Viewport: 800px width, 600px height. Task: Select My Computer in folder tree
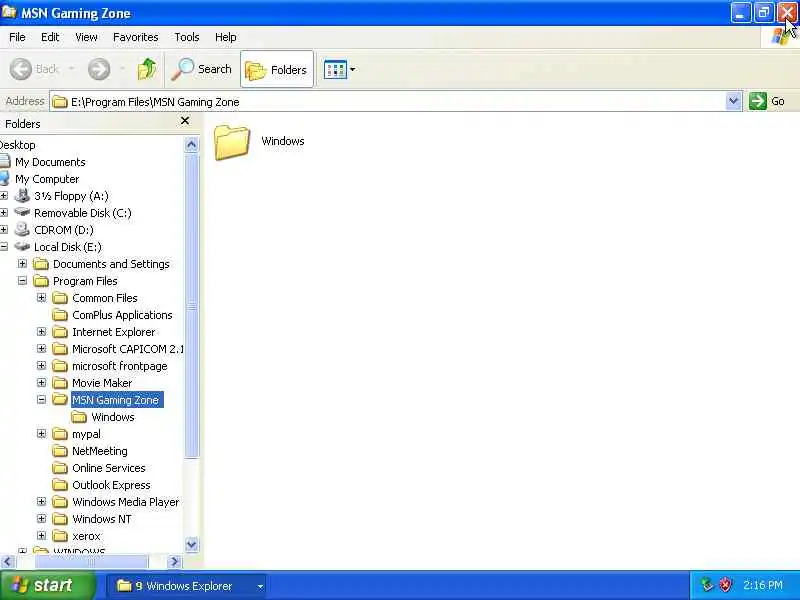pyautogui.click(x=47, y=179)
